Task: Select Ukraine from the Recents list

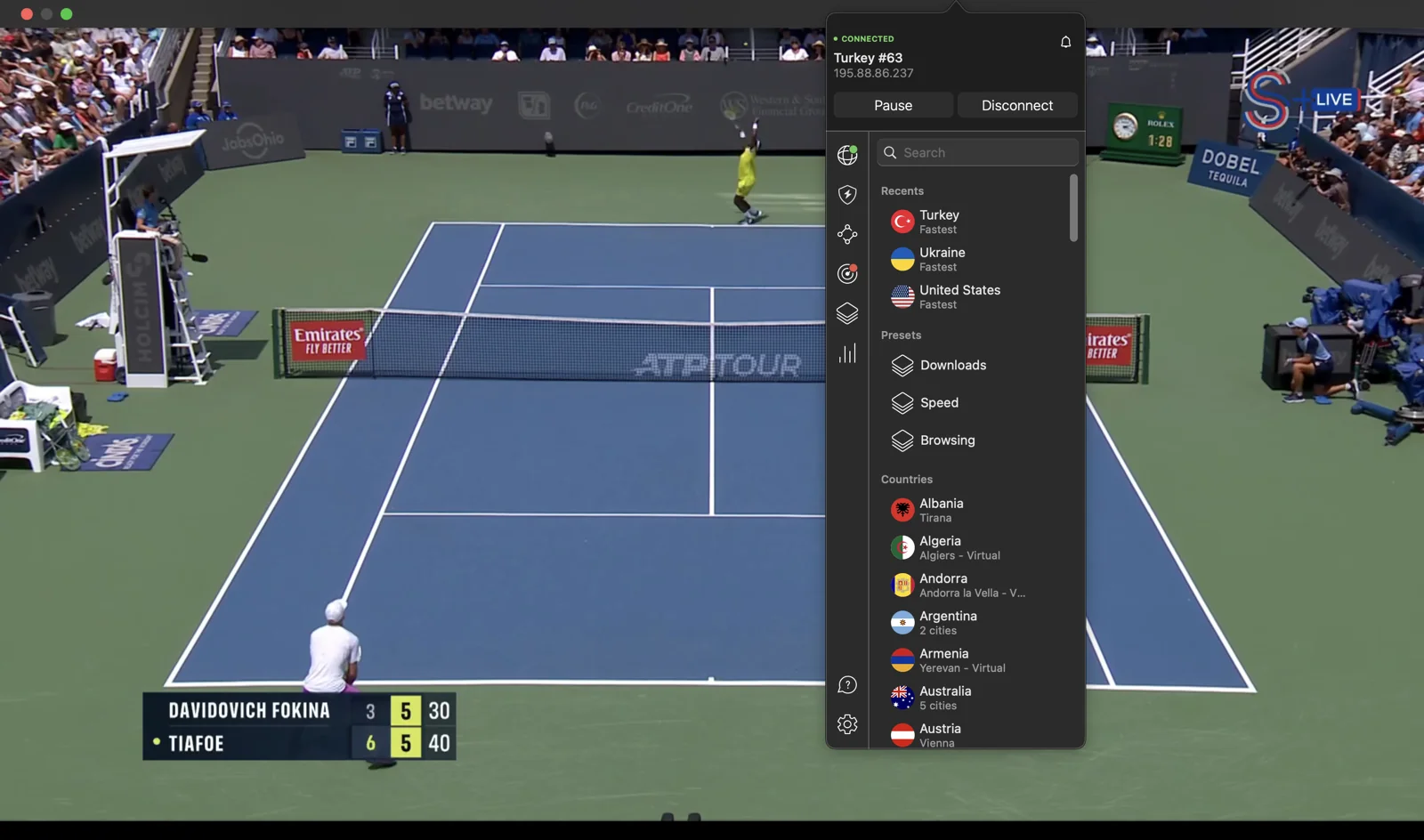Action: coord(942,259)
